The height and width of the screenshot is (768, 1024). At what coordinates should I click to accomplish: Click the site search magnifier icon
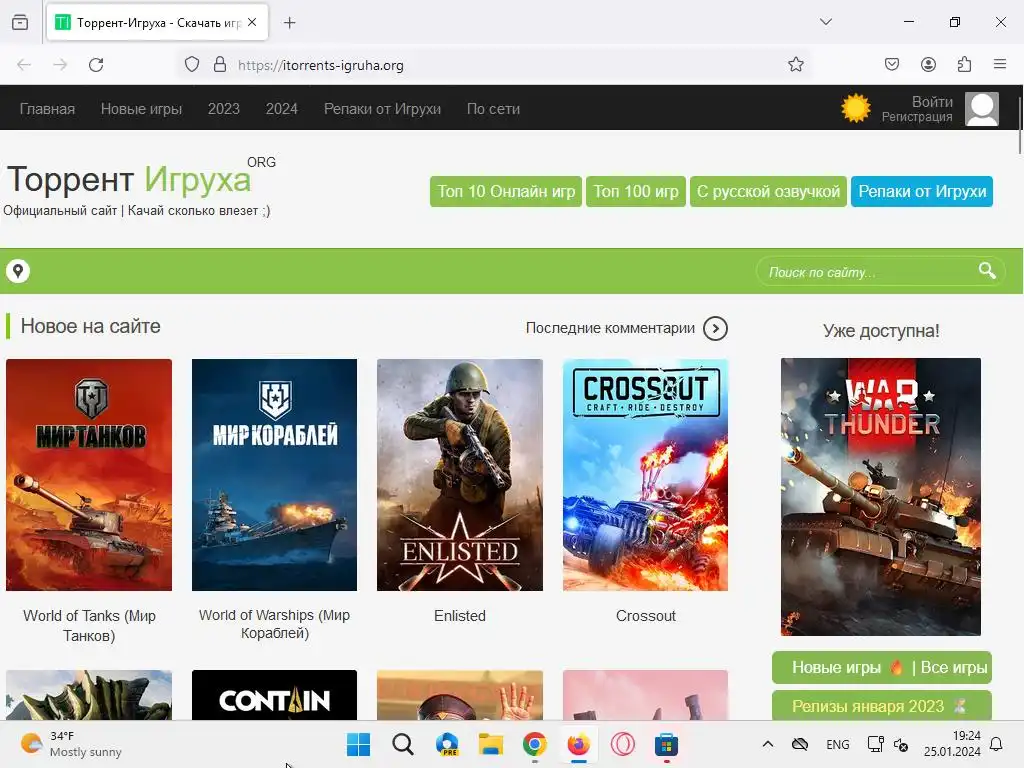pos(987,270)
